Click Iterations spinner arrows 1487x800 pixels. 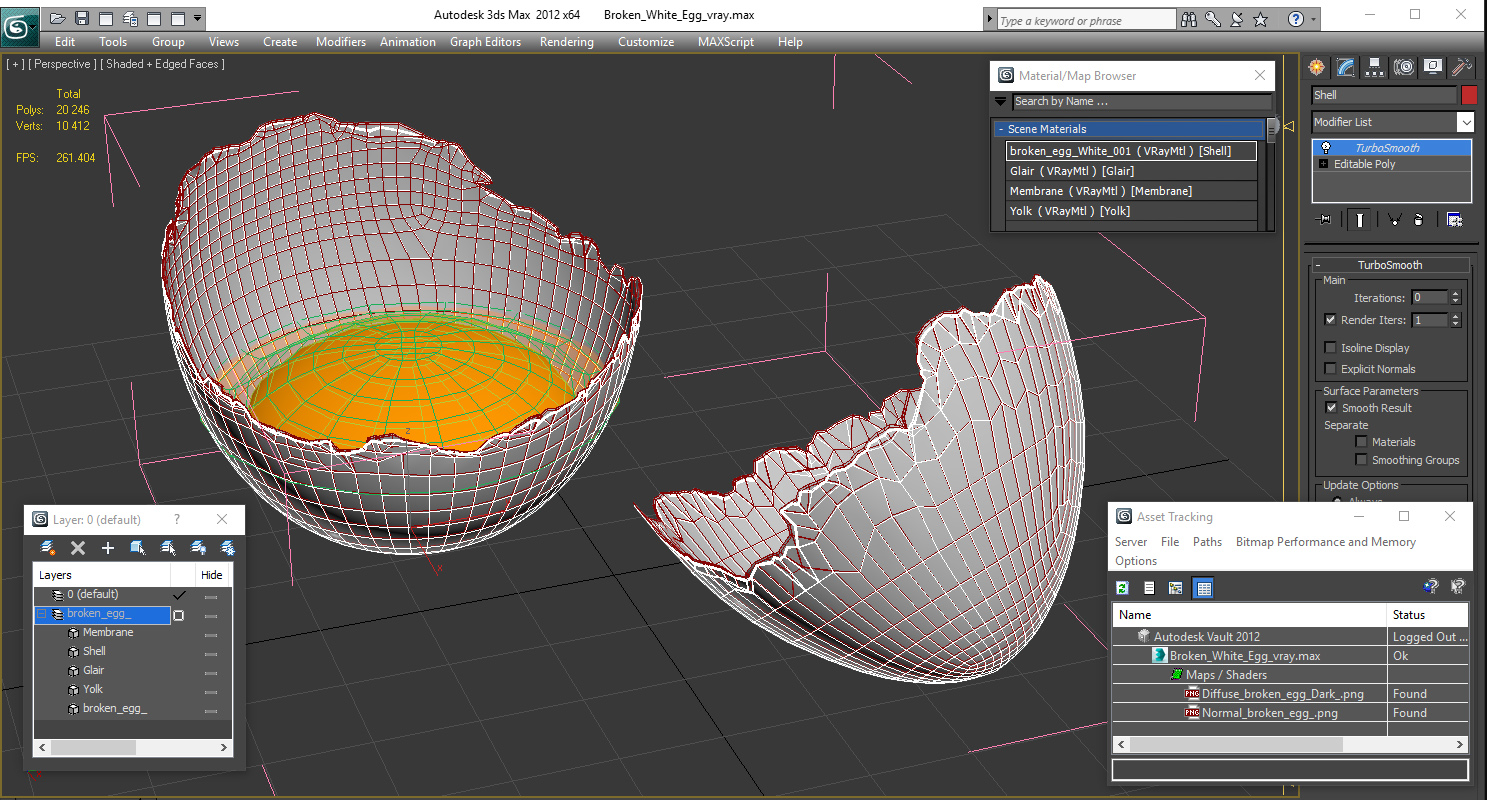(x=1455, y=297)
